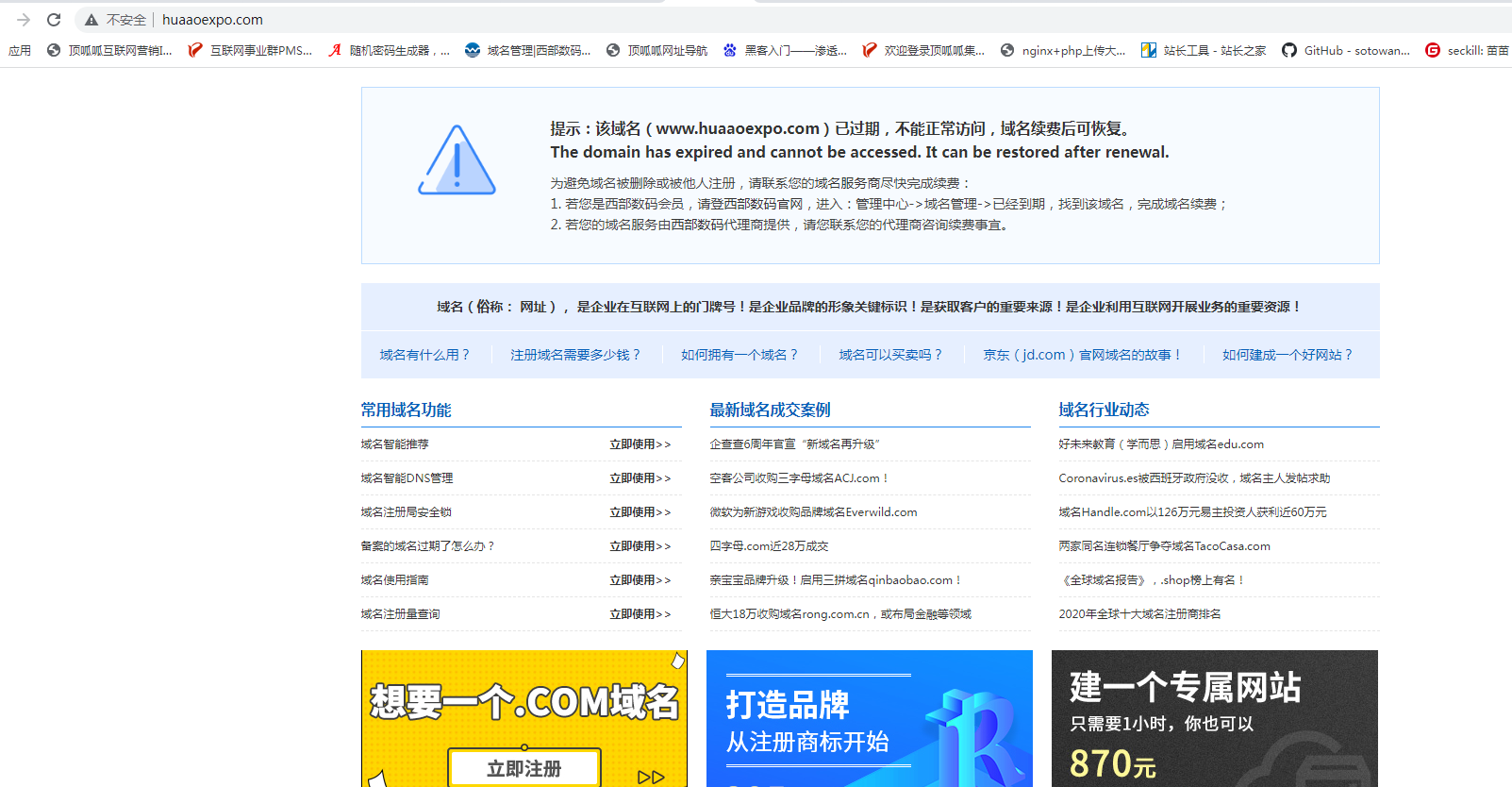Image resolution: width=1512 pixels, height=787 pixels.
Task: Click the 立即注册 button on the yellow banner
Action: [x=524, y=768]
